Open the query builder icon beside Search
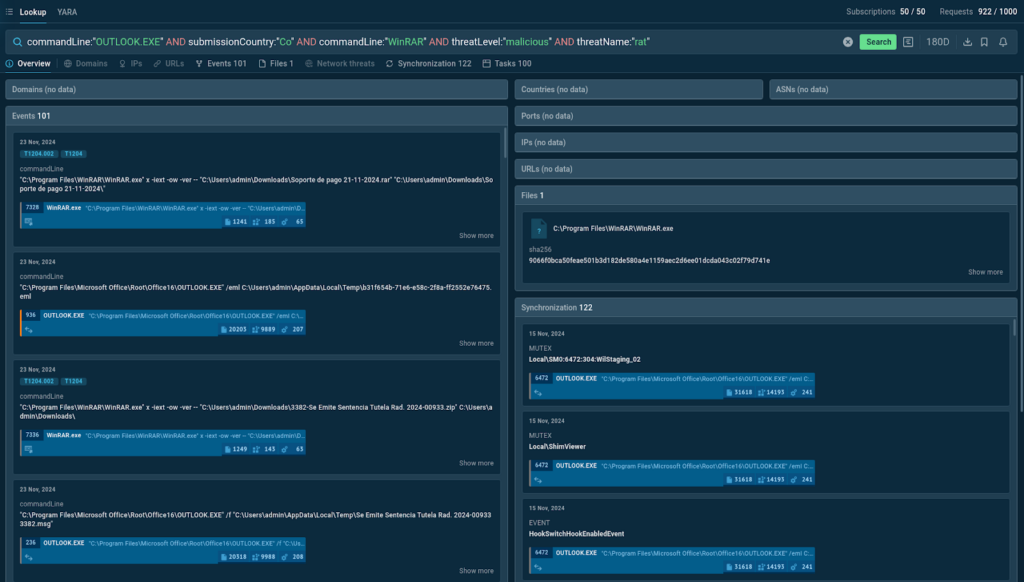The width and height of the screenshot is (1024, 582). click(x=908, y=42)
